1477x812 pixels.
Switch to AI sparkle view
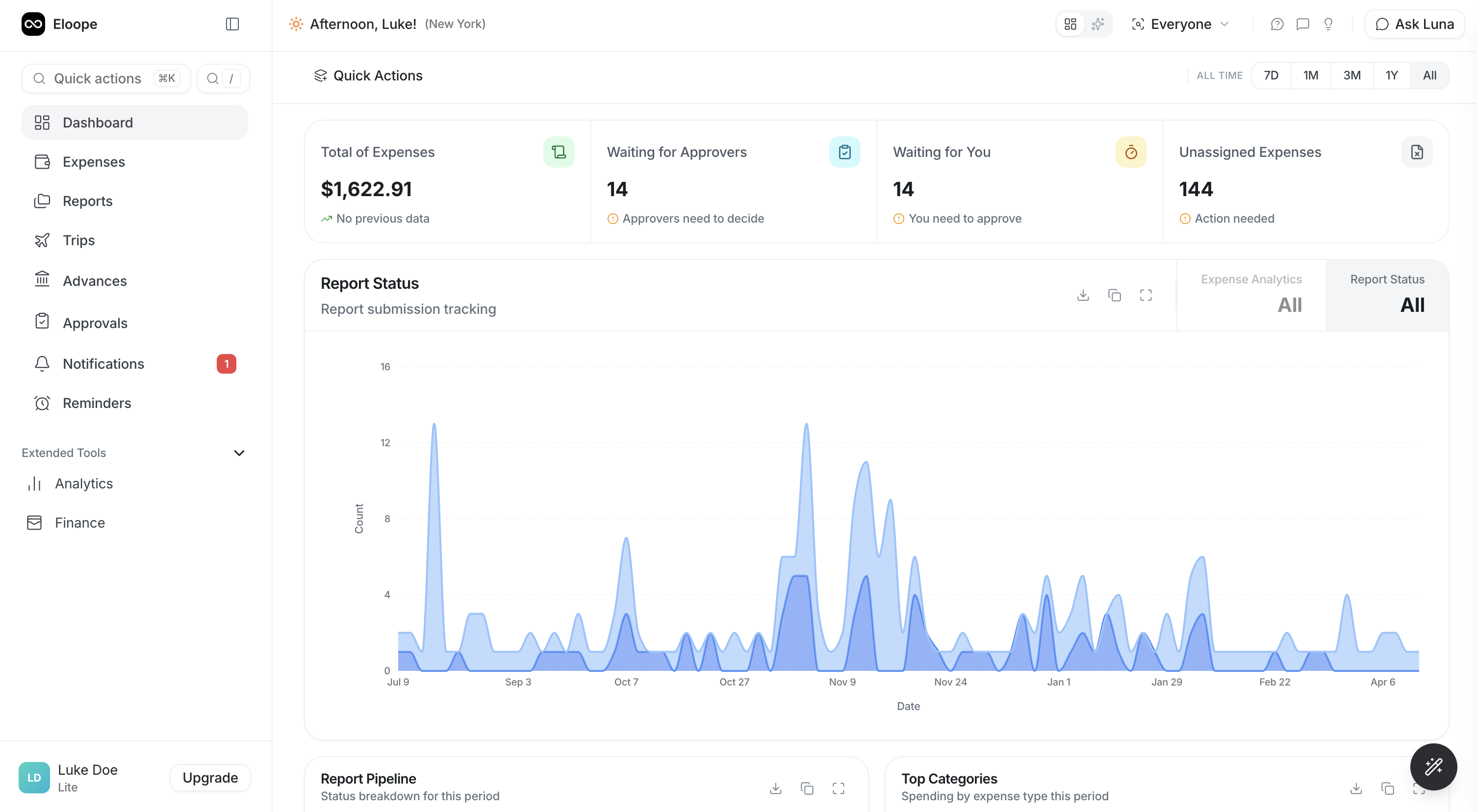coord(1097,24)
